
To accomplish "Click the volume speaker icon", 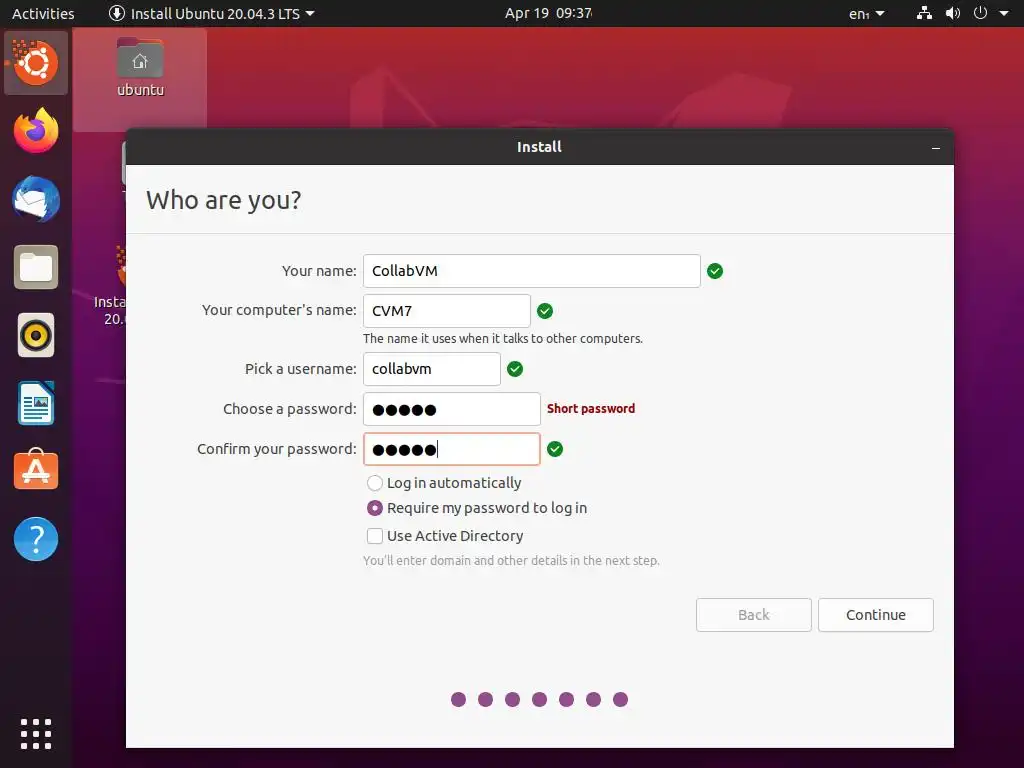I will tap(953, 13).
